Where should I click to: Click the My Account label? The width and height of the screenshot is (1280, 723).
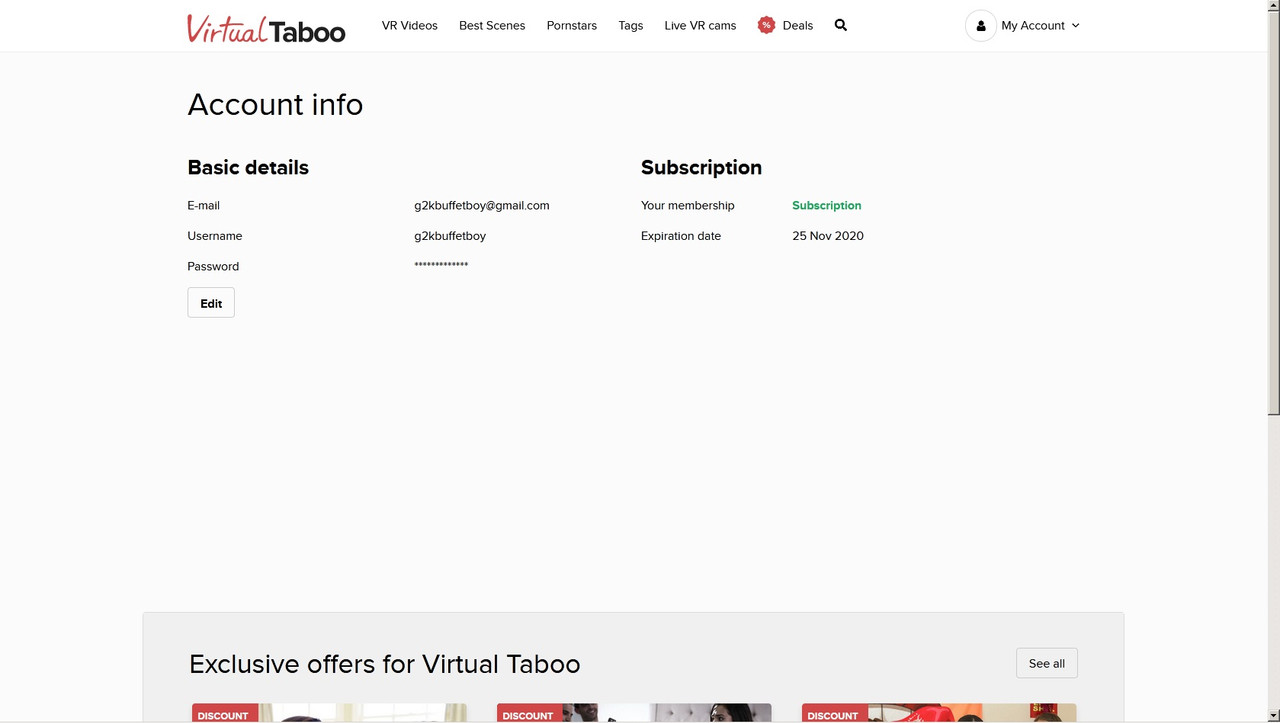click(x=1033, y=26)
